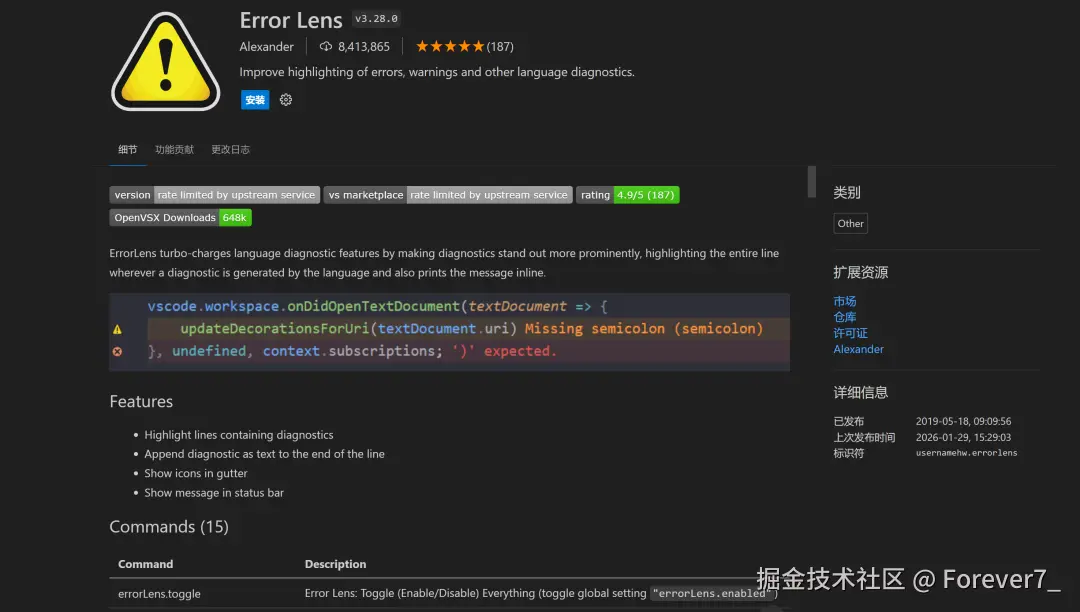The image size is (1080, 612).
Task: Click the Error Lens warning triangle logo
Action: 165,62
